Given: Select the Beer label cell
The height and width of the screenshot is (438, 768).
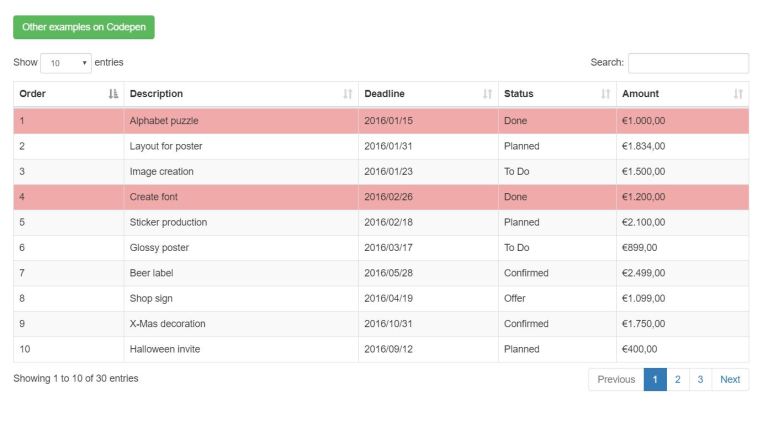Looking at the screenshot, I should coord(241,273).
